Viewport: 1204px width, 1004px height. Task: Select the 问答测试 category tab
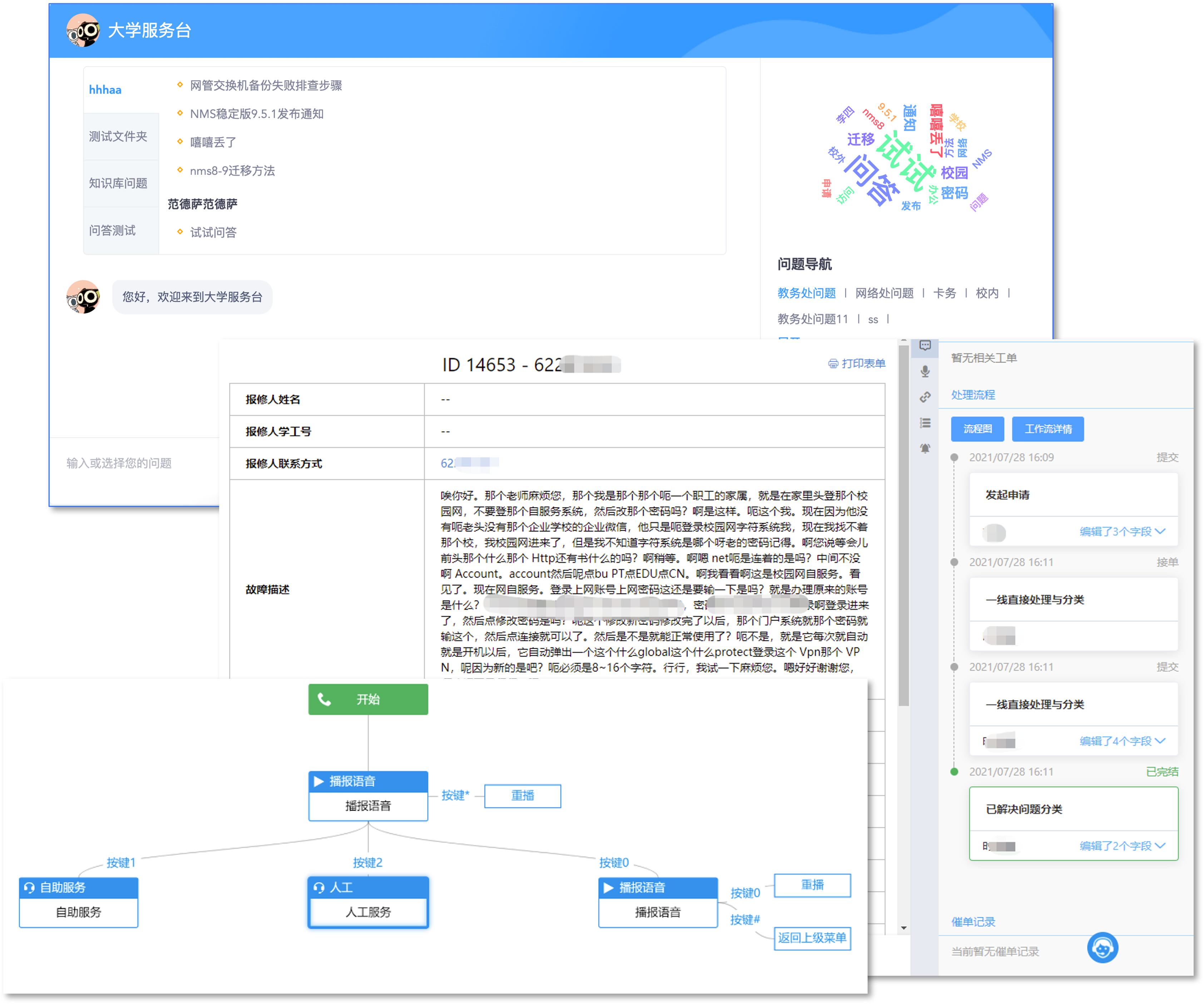pyautogui.click(x=112, y=231)
